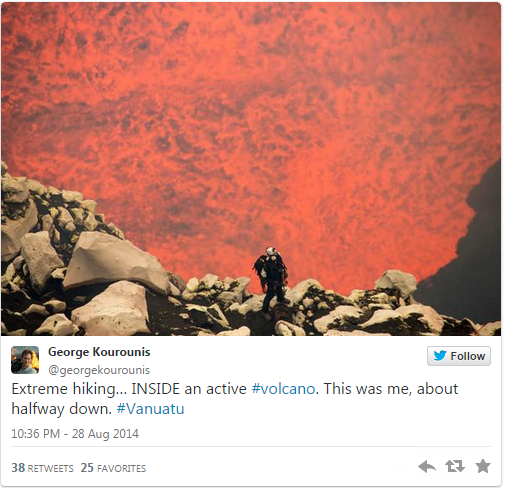Click the @georgekourounis handle
The height and width of the screenshot is (488, 505).
[x=99, y=370]
